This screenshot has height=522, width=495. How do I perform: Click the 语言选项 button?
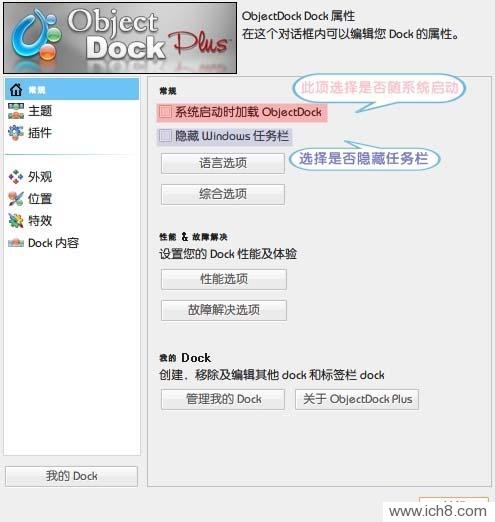click(223, 163)
